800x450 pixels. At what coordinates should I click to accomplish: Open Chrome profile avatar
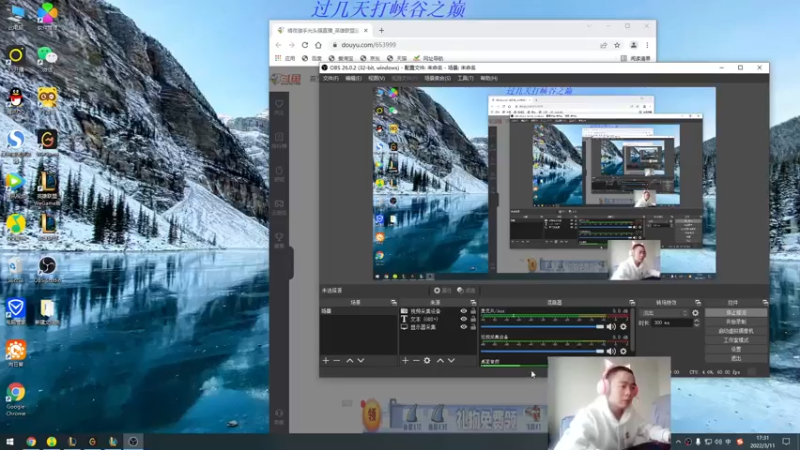point(634,45)
